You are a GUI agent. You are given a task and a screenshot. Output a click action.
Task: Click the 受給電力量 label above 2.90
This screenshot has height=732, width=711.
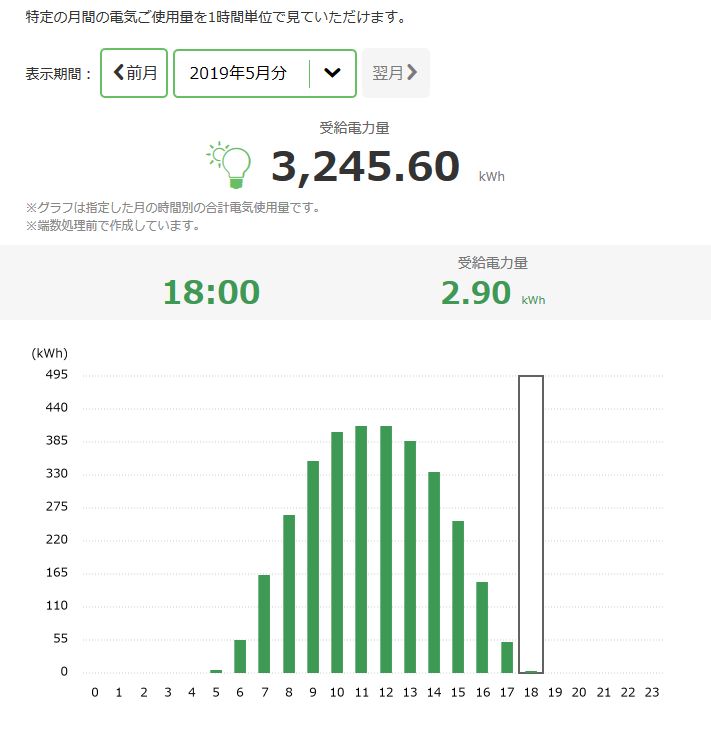tap(493, 263)
